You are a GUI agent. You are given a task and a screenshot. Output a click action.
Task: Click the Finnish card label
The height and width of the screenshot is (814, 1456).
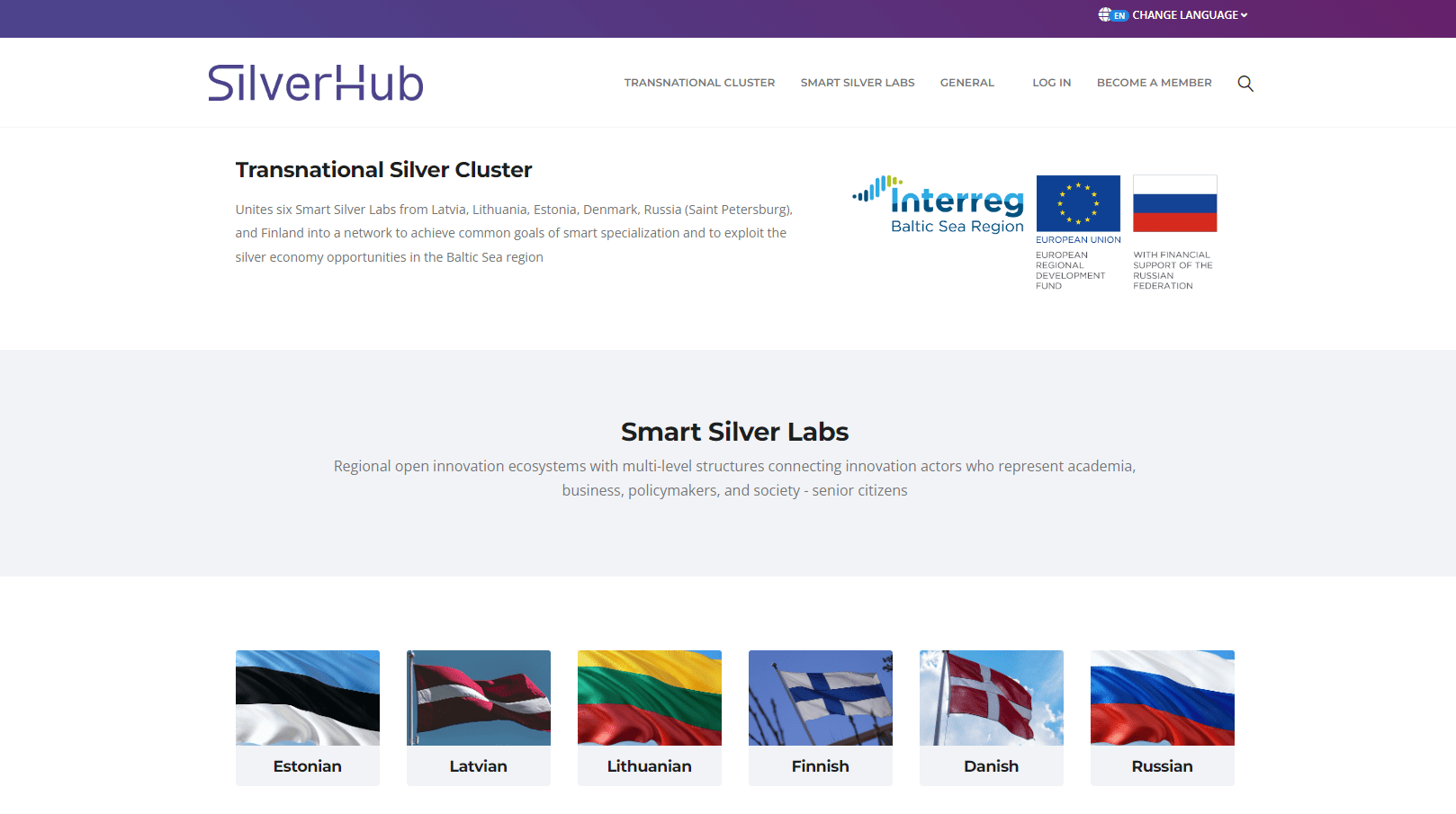tap(821, 766)
